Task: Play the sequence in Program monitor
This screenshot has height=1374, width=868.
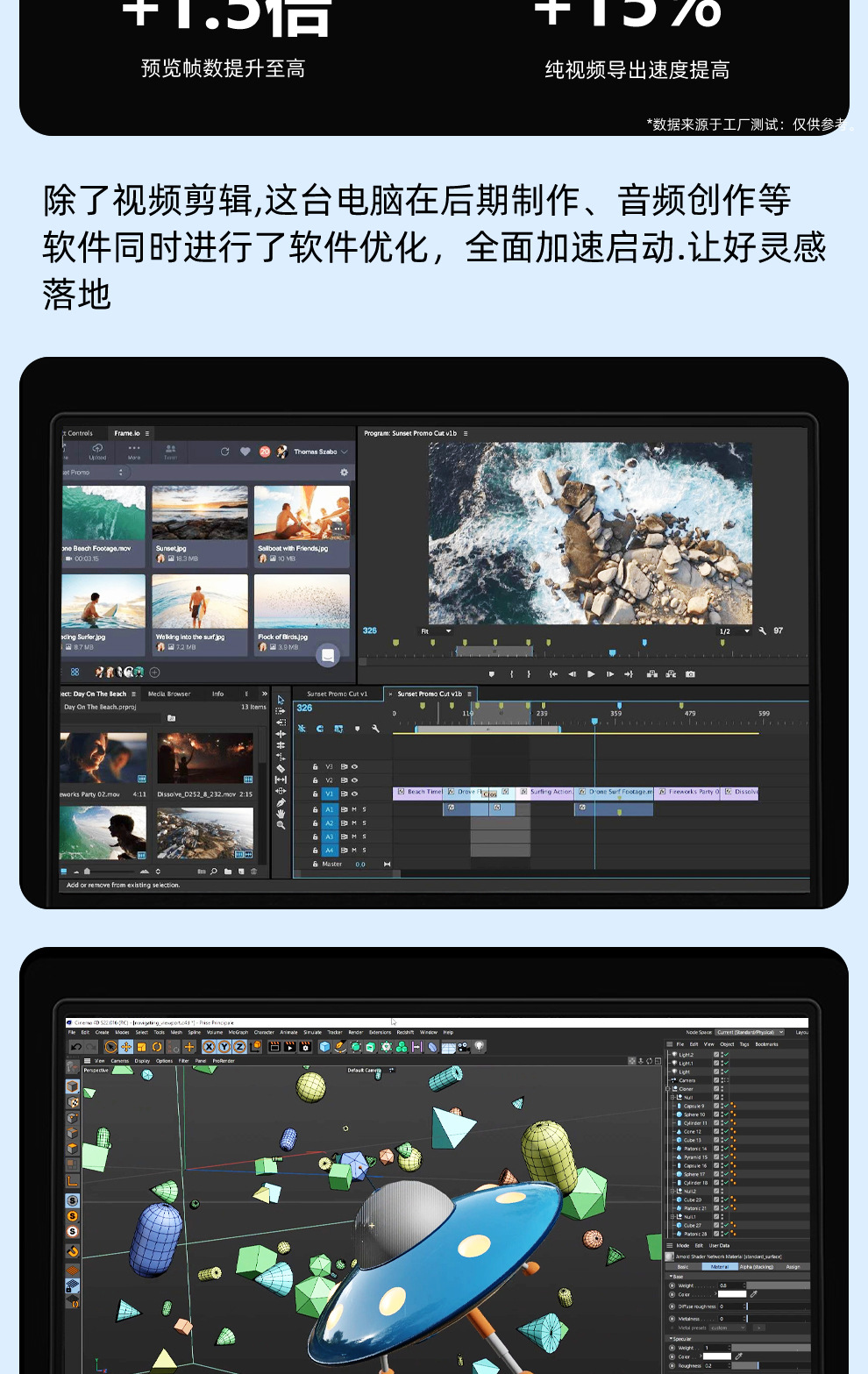Action: point(591,674)
